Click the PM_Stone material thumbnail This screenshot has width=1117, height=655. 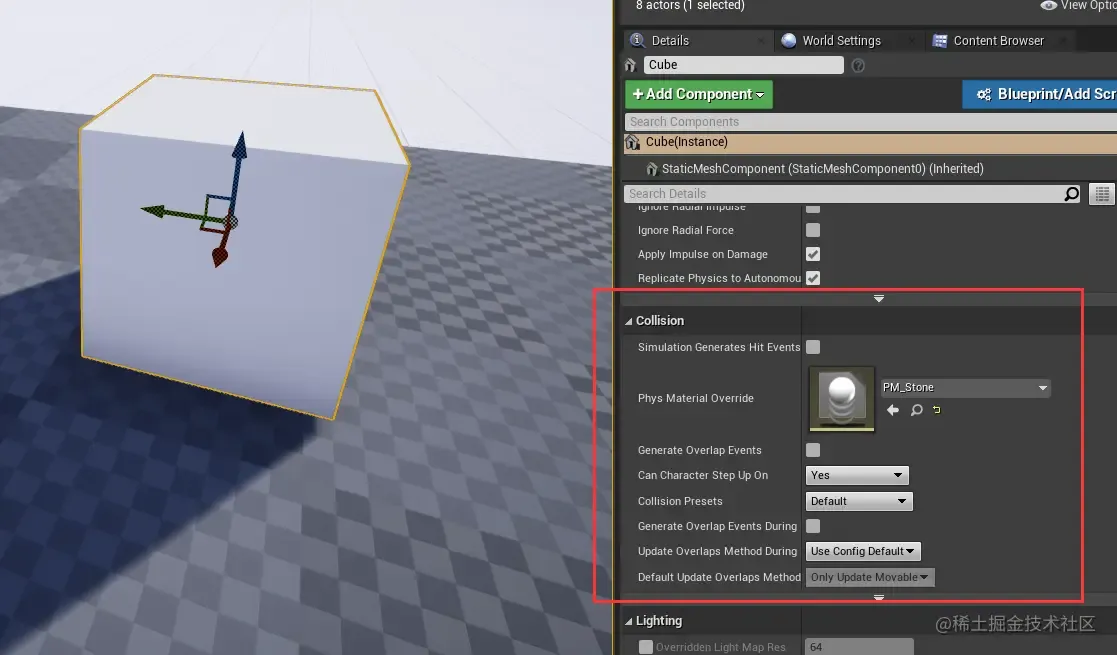(842, 398)
